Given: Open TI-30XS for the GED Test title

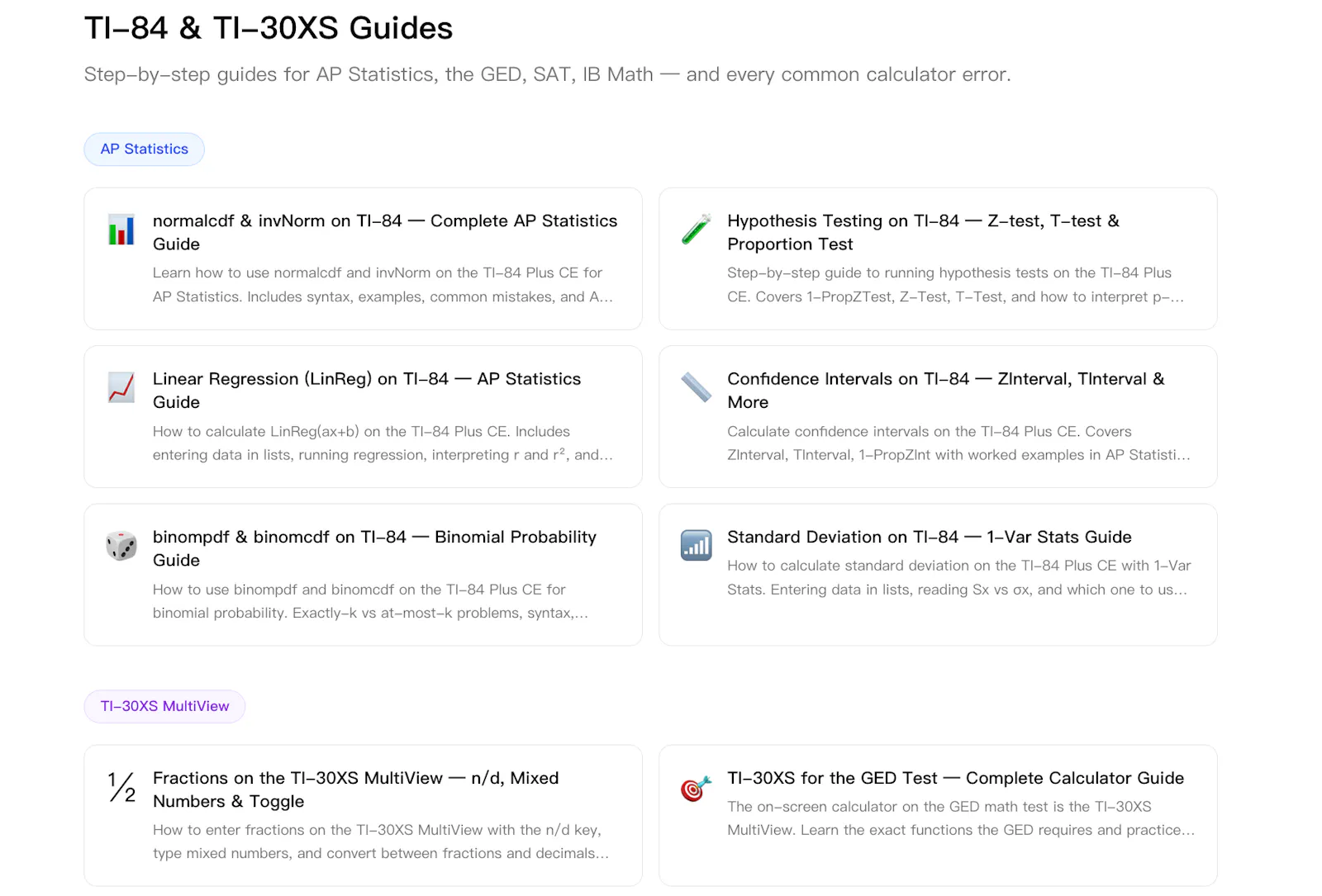Looking at the screenshot, I should [x=956, y=778].
